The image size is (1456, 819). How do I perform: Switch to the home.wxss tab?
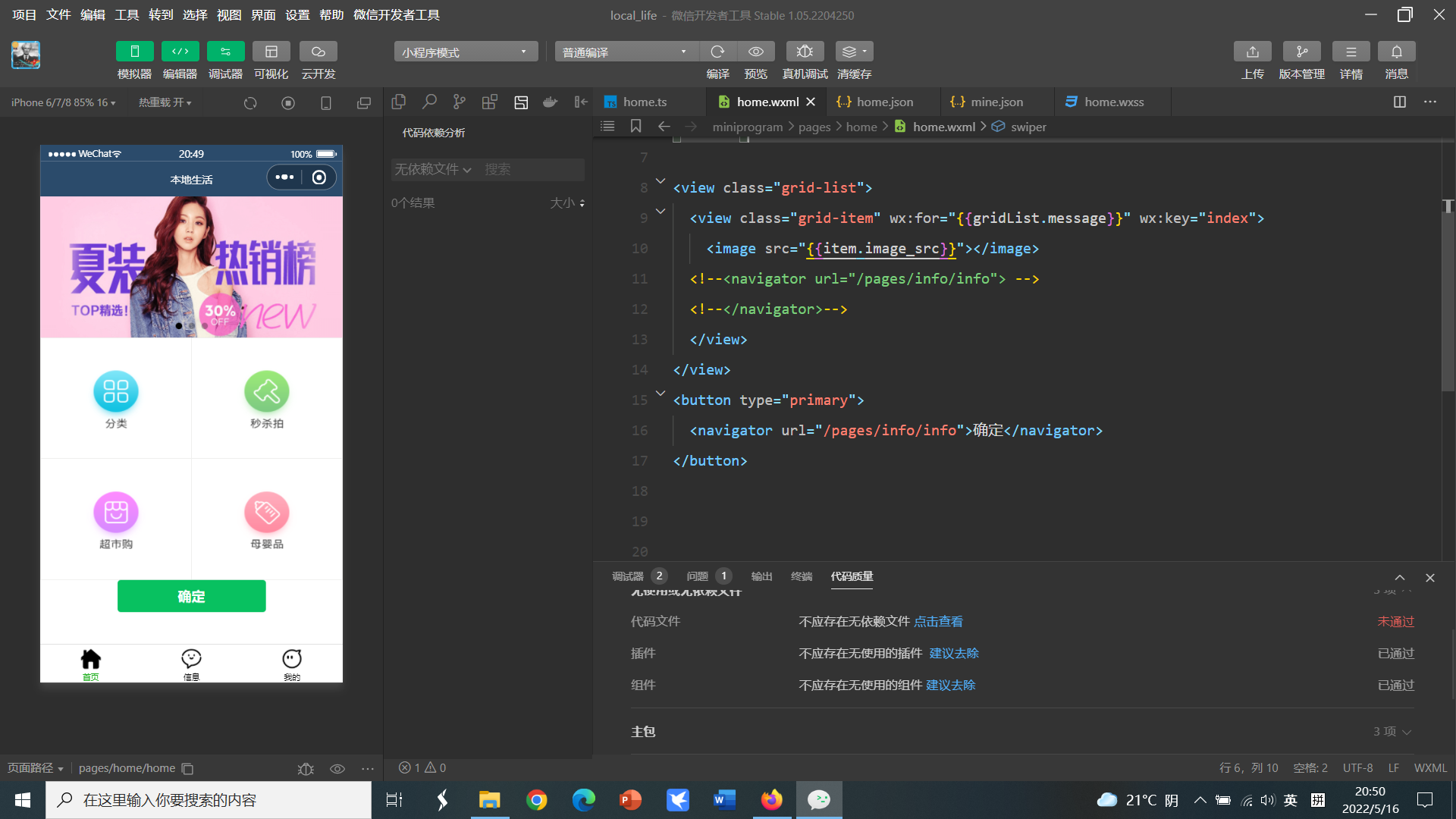click(1113, 102)
